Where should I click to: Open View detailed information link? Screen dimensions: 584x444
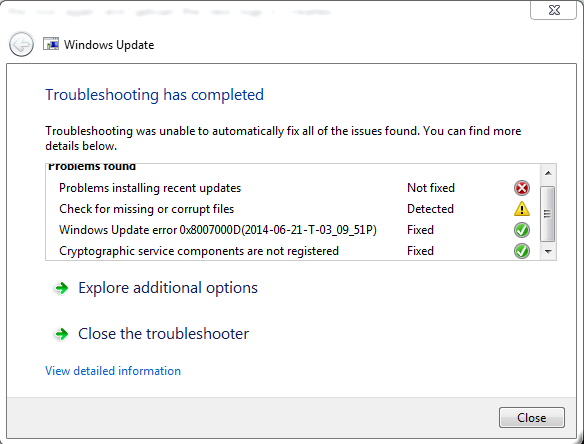point(113,371)
